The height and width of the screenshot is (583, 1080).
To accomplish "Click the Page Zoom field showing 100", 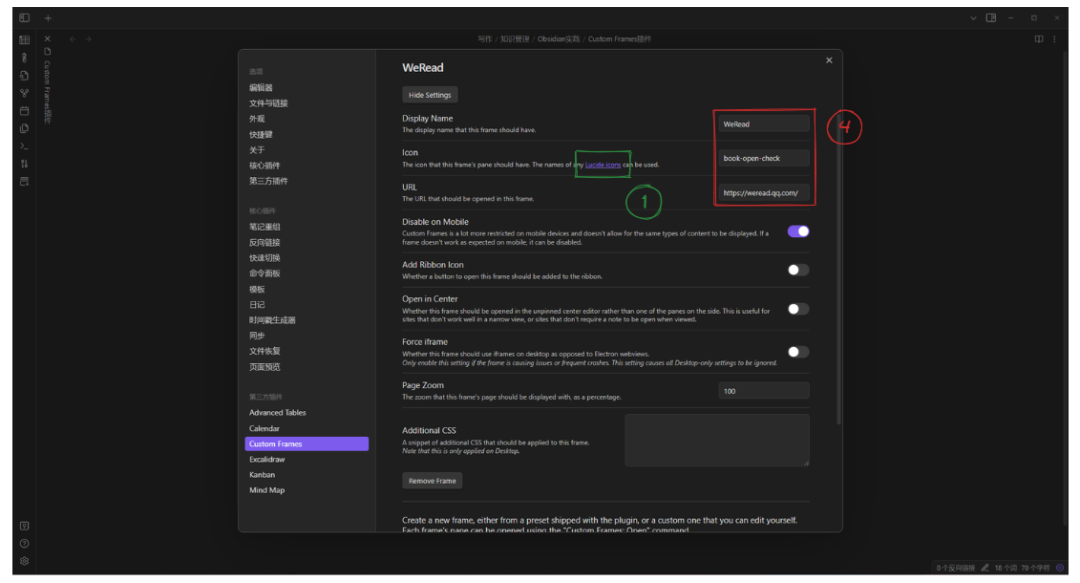I will click(x=764, y=391).
